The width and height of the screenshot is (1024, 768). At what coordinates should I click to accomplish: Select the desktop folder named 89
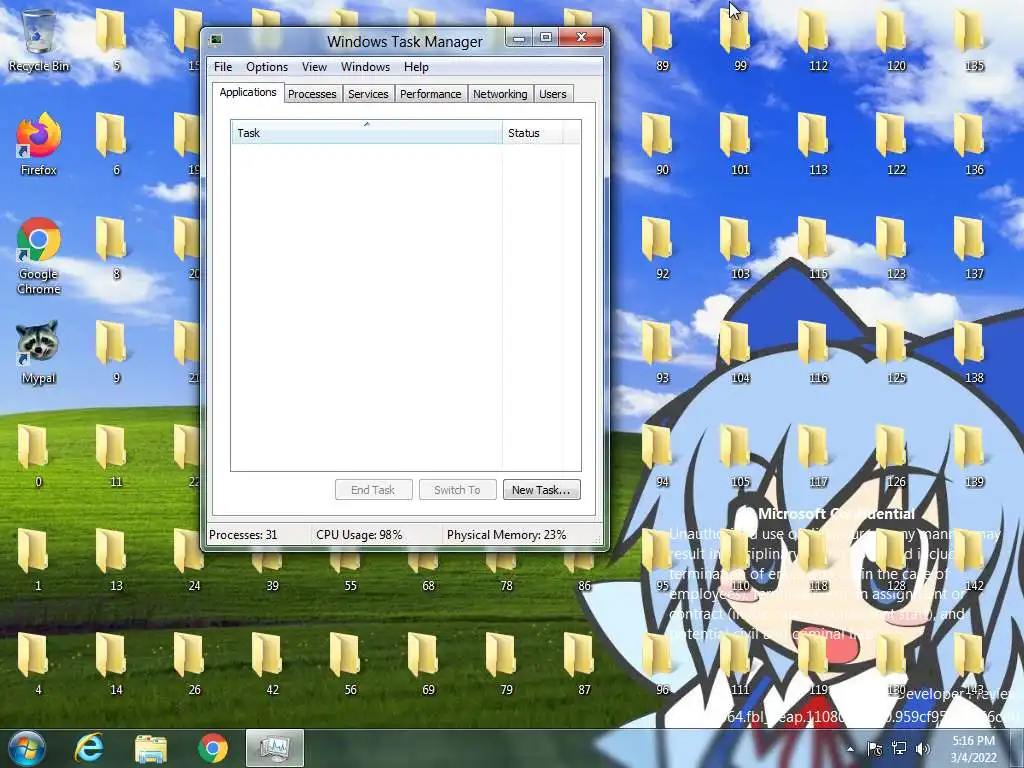662,40
